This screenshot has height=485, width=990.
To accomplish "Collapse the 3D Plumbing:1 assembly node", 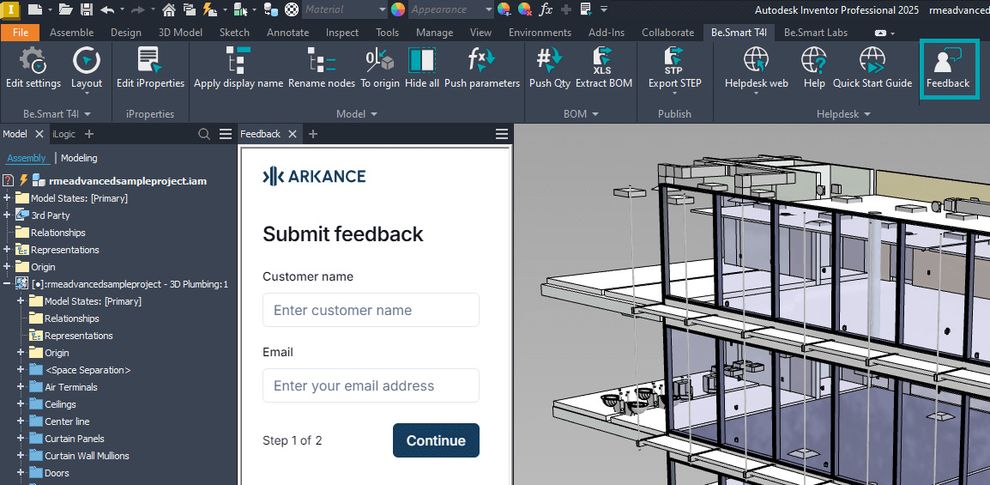I will (x=7, y=284).
